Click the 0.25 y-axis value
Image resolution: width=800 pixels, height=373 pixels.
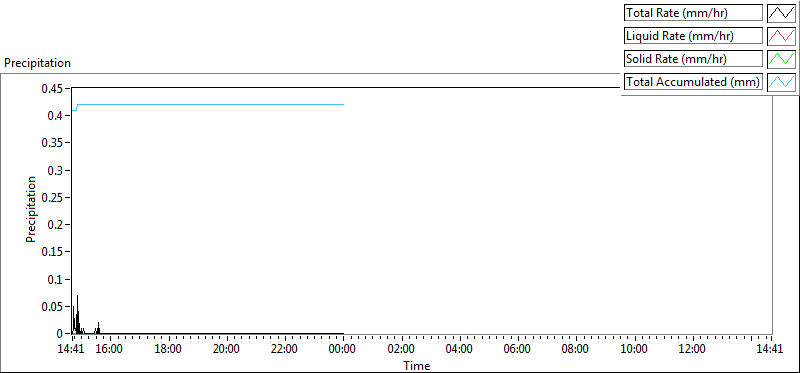pos(53,197)
